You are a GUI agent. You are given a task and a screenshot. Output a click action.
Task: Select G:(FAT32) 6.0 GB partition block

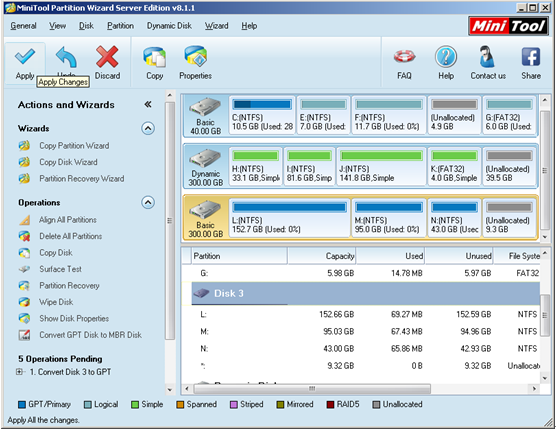(x=509, y=115)
